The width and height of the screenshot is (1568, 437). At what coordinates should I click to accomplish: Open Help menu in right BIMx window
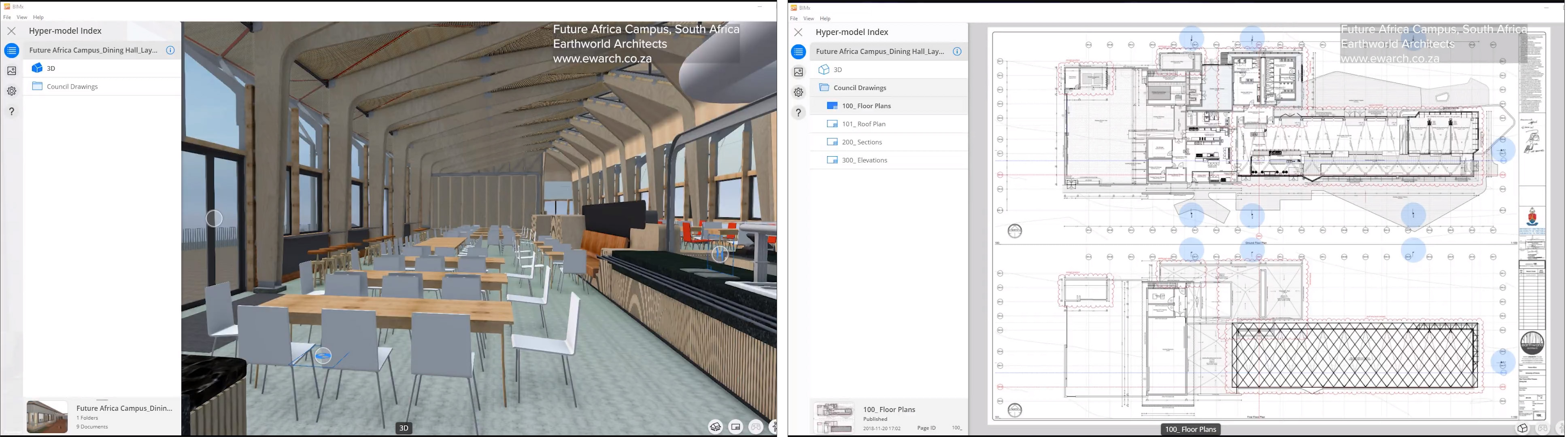(825, 18)
